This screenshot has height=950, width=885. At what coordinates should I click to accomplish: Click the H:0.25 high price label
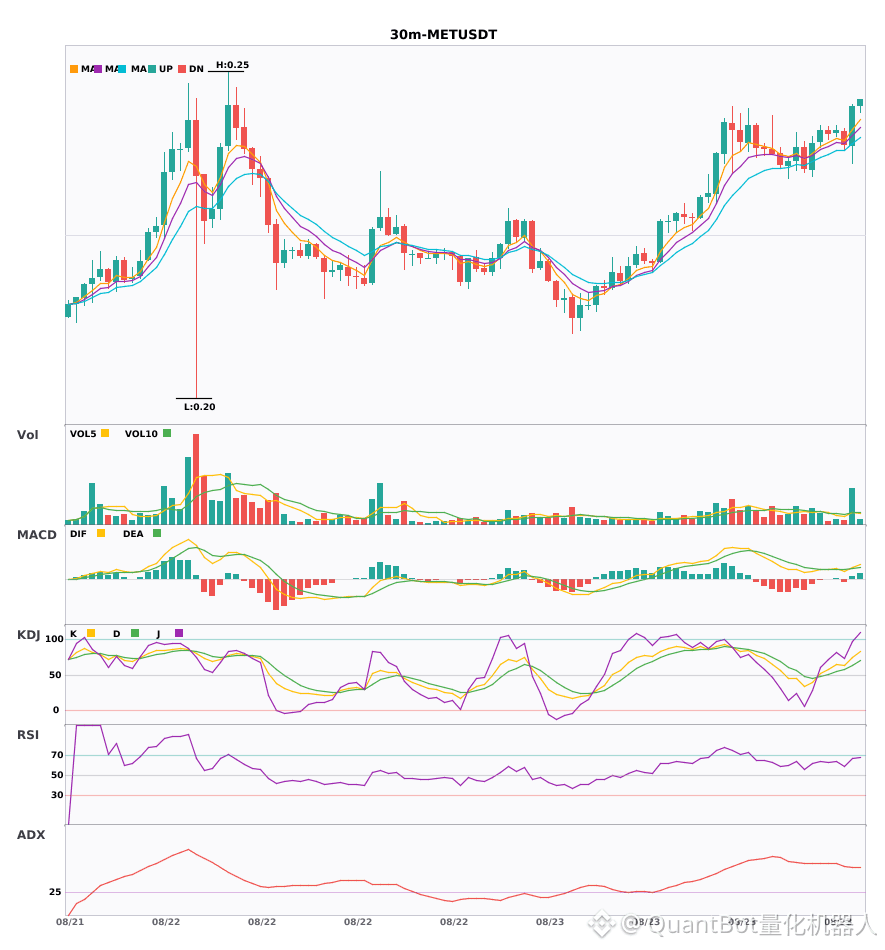coord(233,65)
